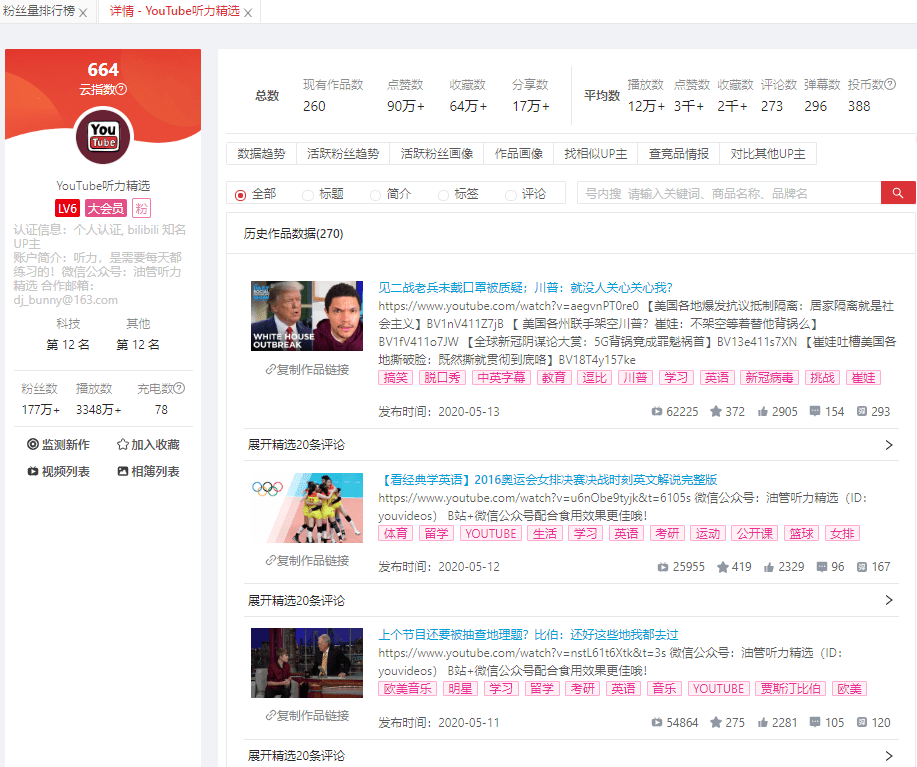
Task: Click the help icon next to 云指数
Action: (x=121, y=89)
